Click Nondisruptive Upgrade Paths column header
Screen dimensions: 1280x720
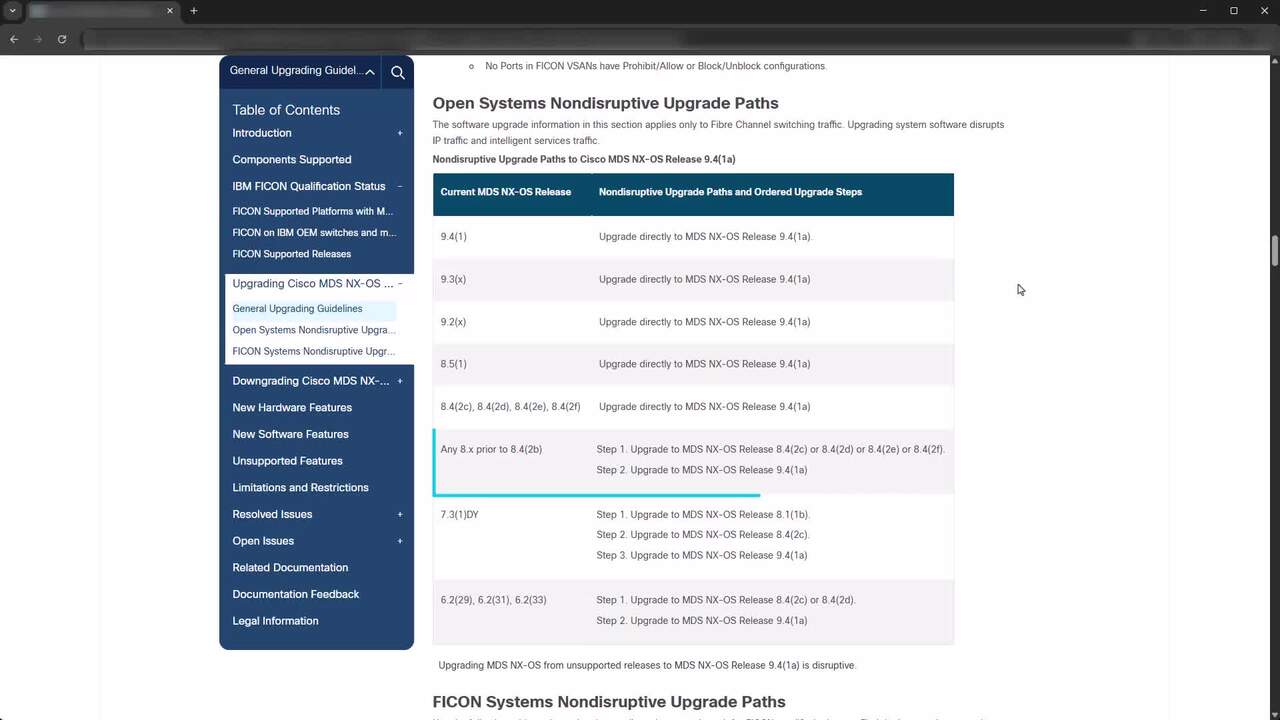tap(730, 192)
